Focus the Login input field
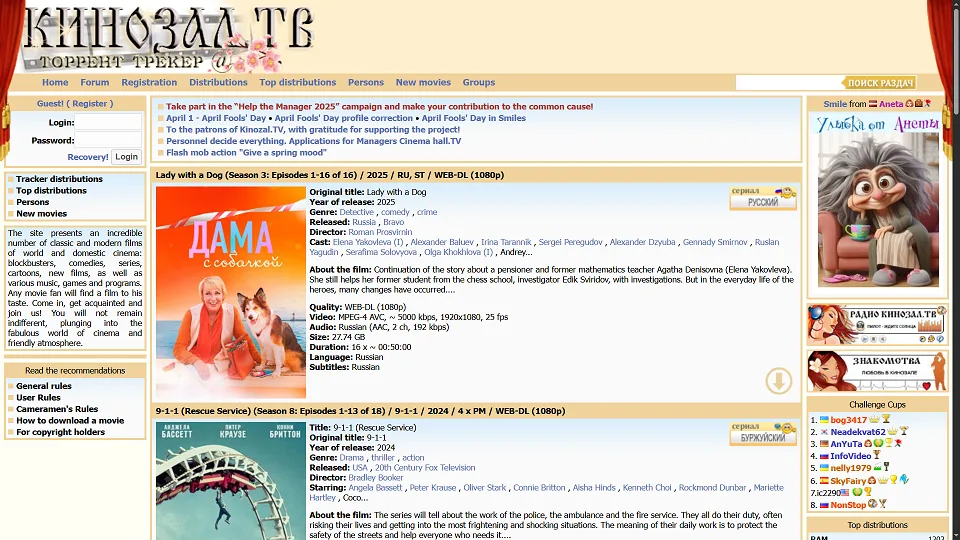The height and width of the screenshot is (540, 960). click(108, 122)
